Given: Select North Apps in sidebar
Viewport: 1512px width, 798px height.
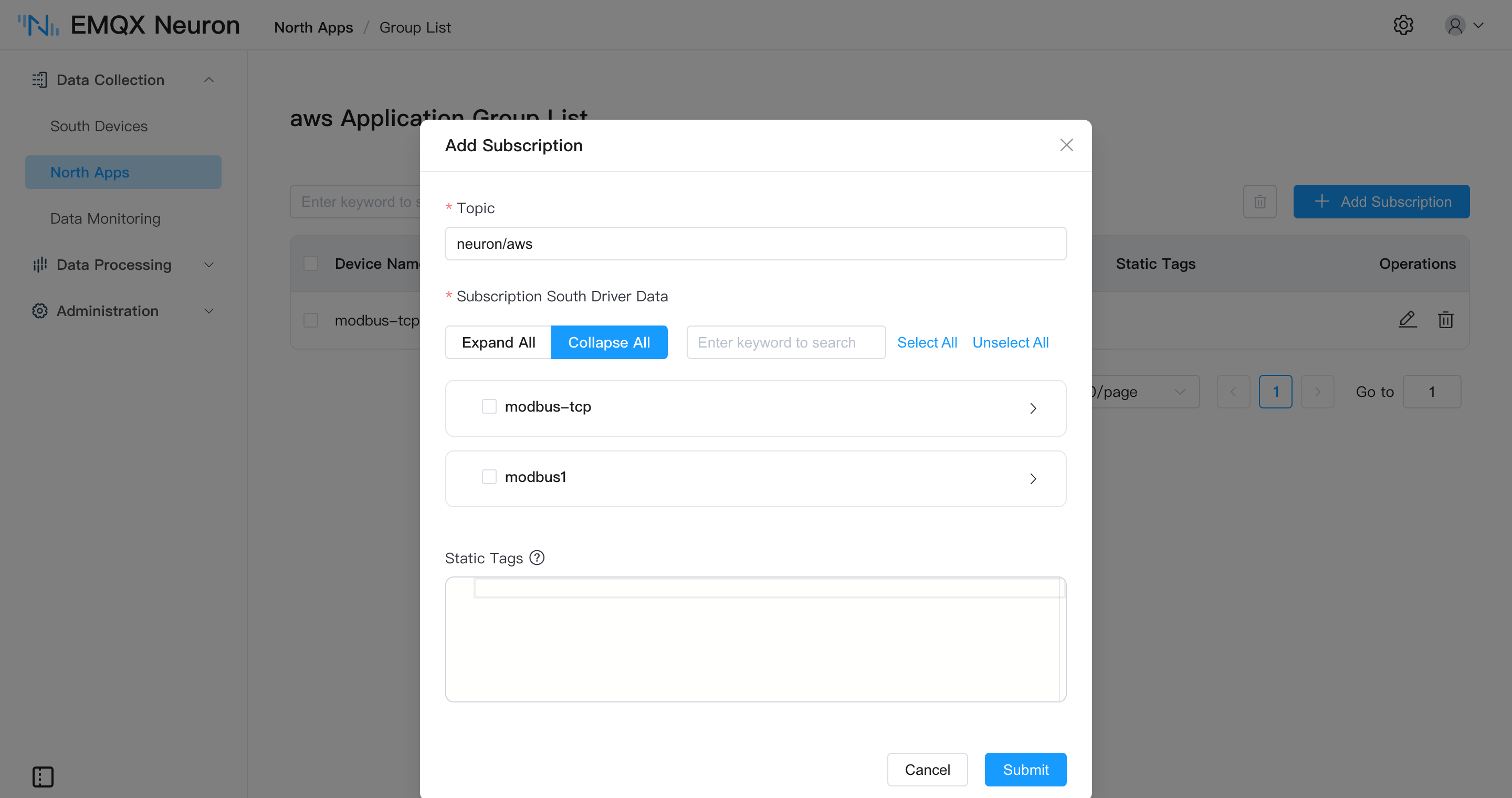Looking at the screenshot, I should click(123, 172).
